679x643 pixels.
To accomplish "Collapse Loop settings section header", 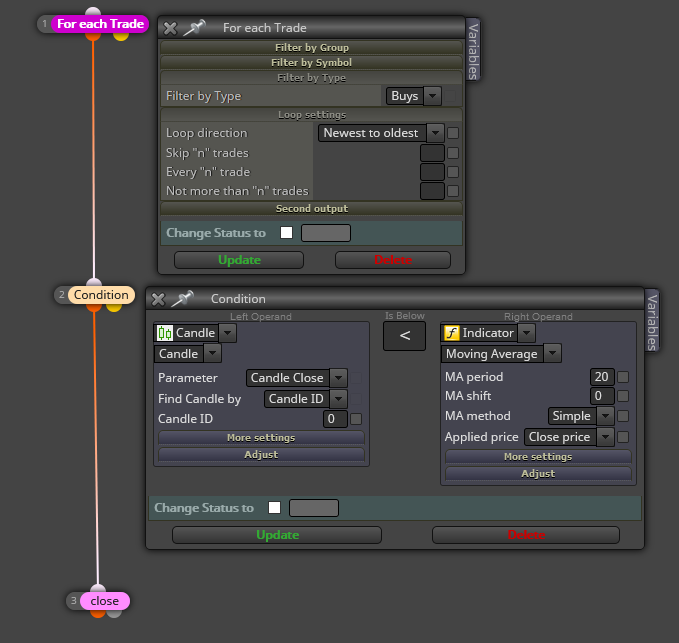I will click(x=311, y=115).
